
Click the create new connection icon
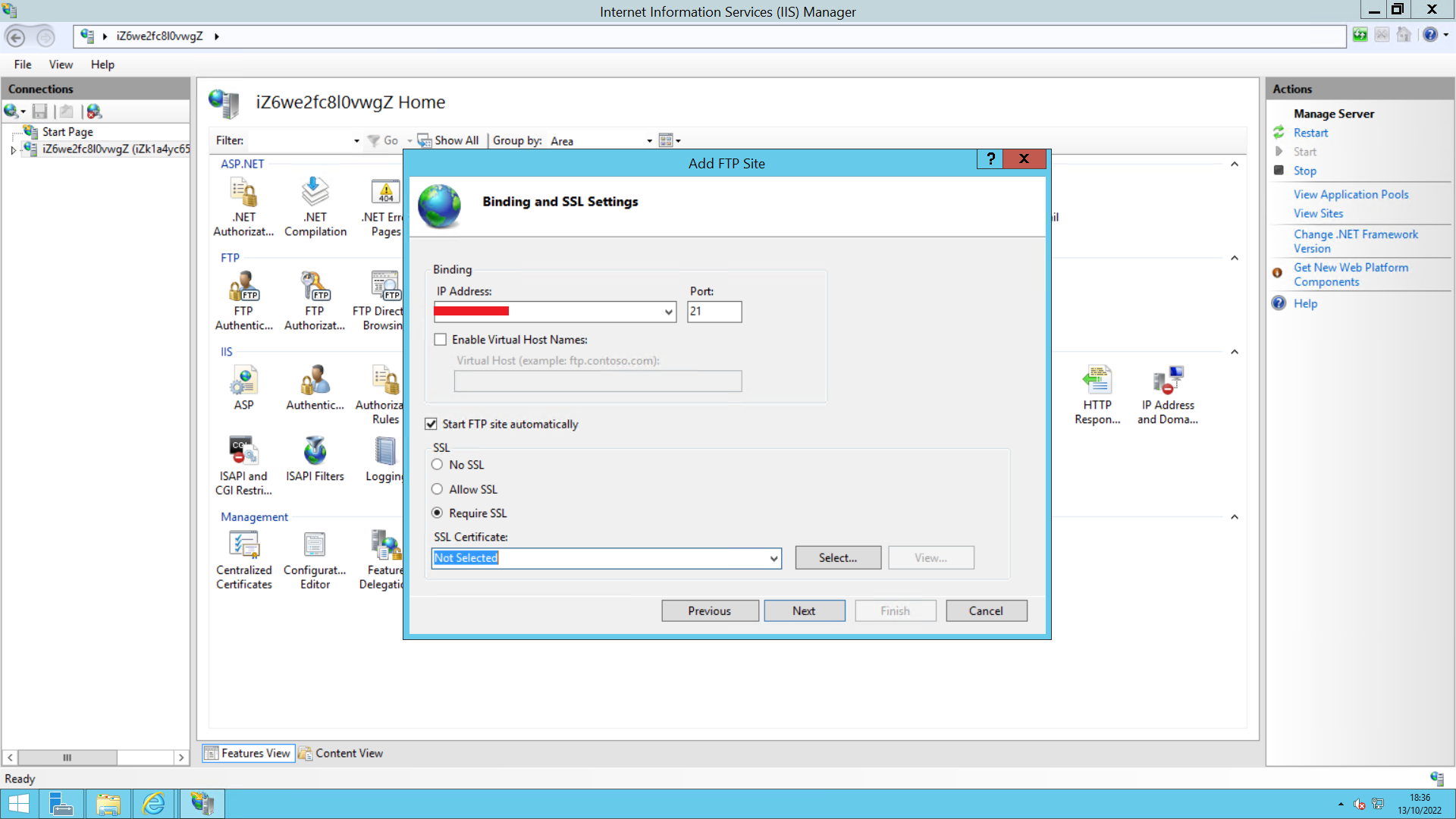pos(13,111)
